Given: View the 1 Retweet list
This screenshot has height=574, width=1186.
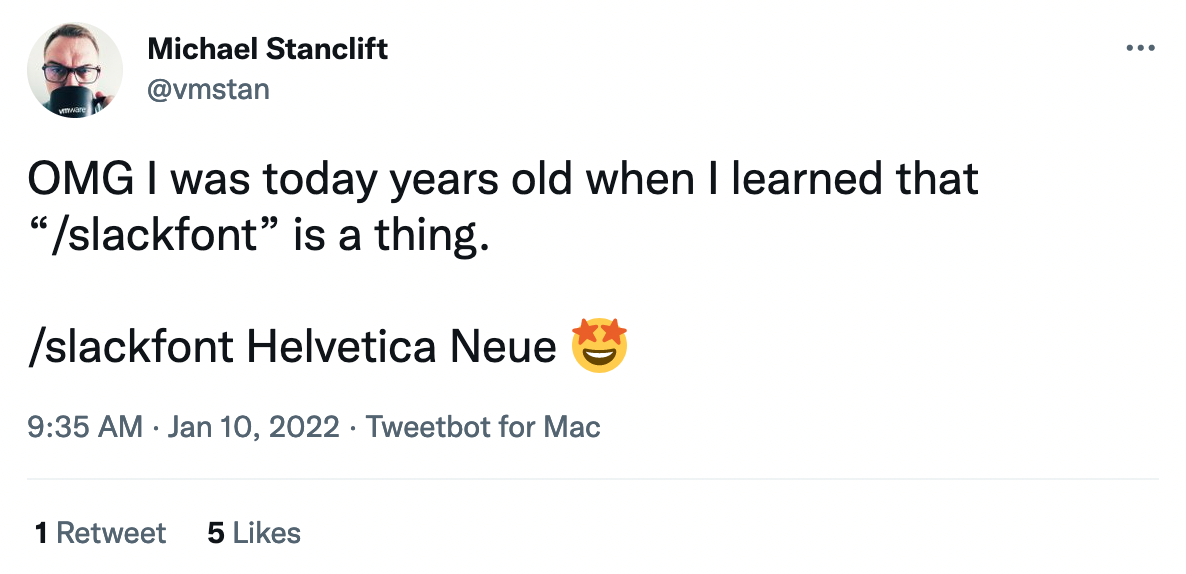Looking at the screenshot, I should (x=100, y=533).
